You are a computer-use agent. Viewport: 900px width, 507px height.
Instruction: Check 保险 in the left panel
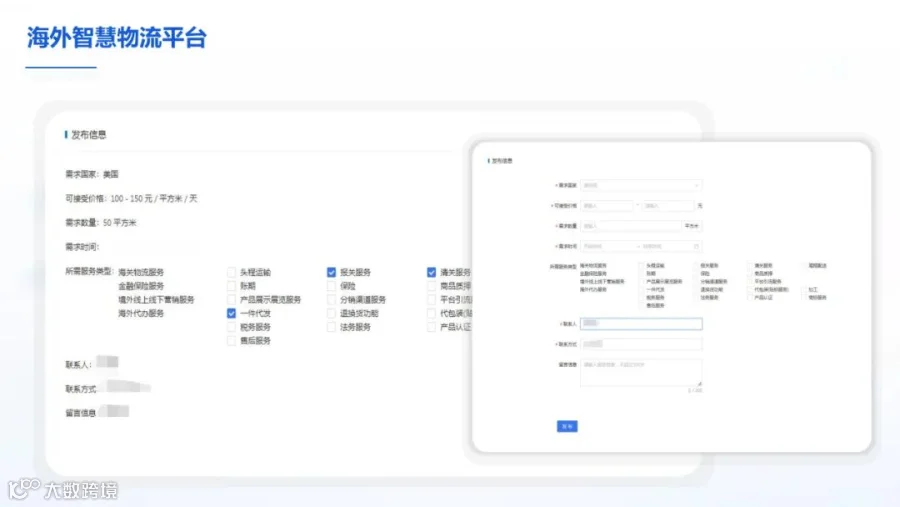tap(331, 286)
